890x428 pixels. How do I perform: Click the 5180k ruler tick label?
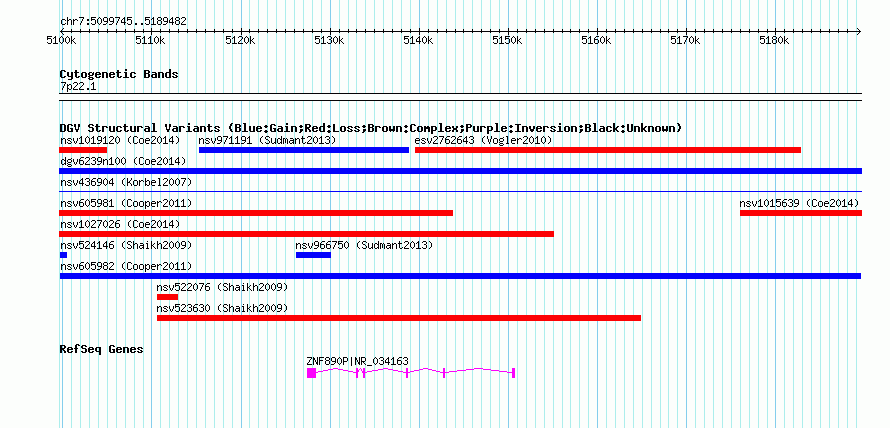(x=774, y=41)
